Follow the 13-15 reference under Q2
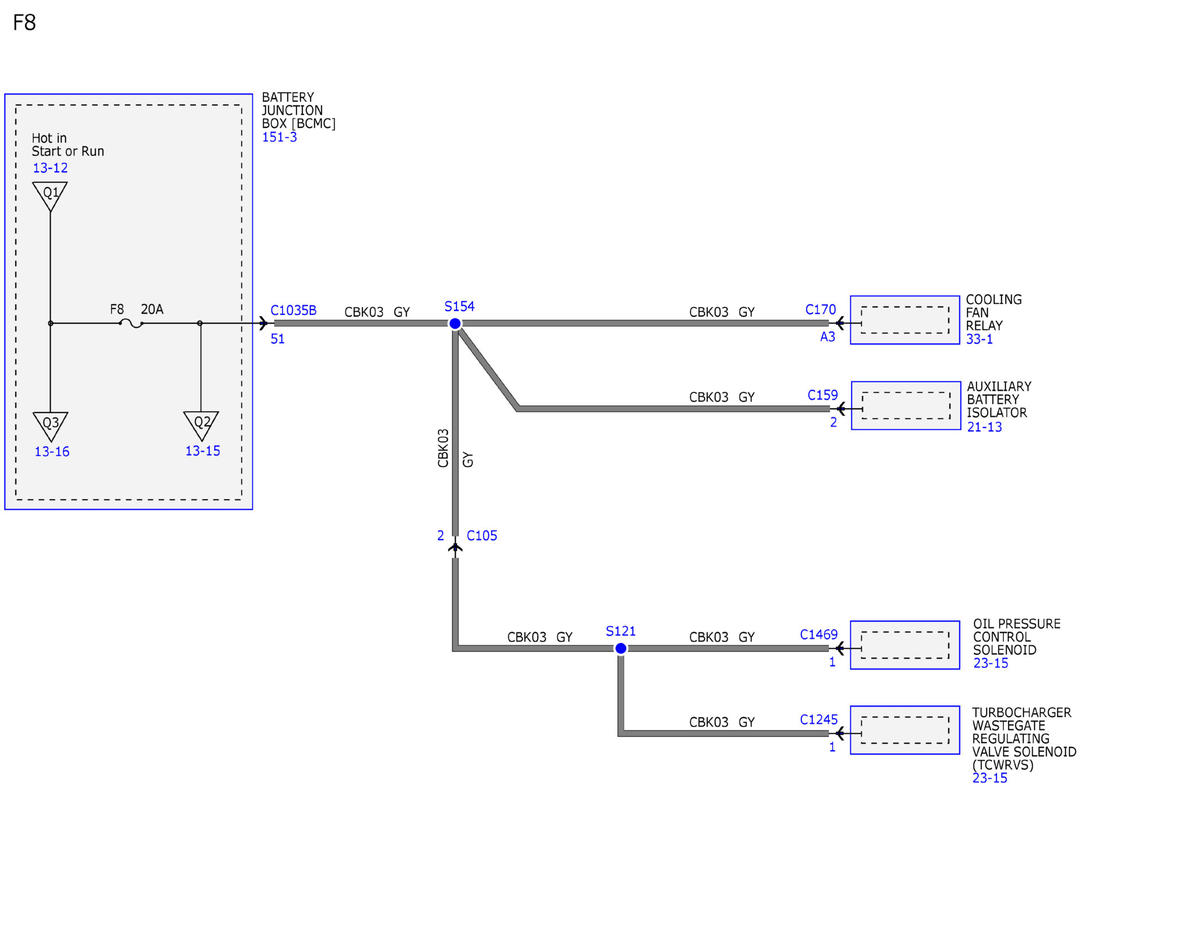The height and width of the screenshot is (927, 1200). click(203, 451)
